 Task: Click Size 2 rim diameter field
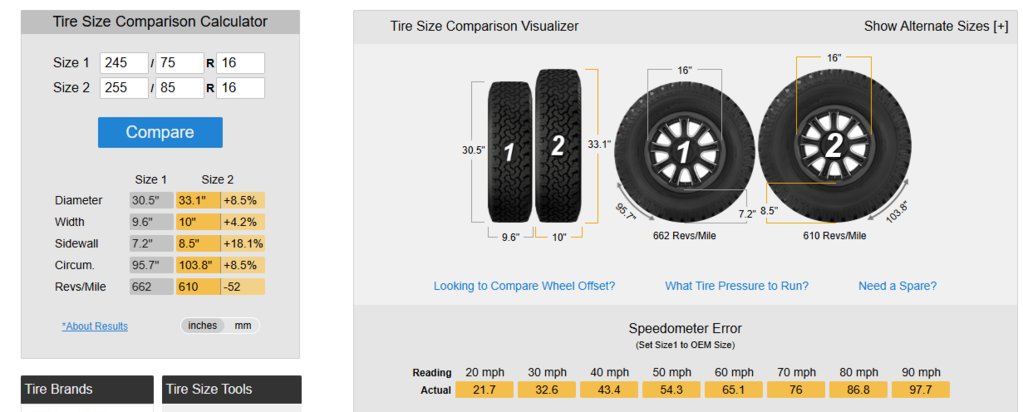pyautogui.click(x=240, y=87)
